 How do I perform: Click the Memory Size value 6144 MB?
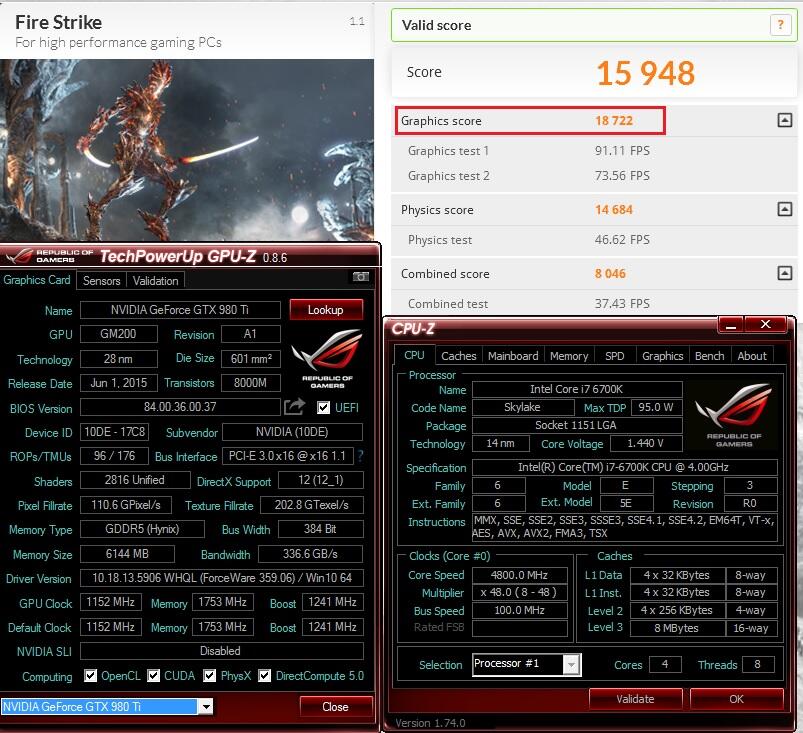pos(127,554)
